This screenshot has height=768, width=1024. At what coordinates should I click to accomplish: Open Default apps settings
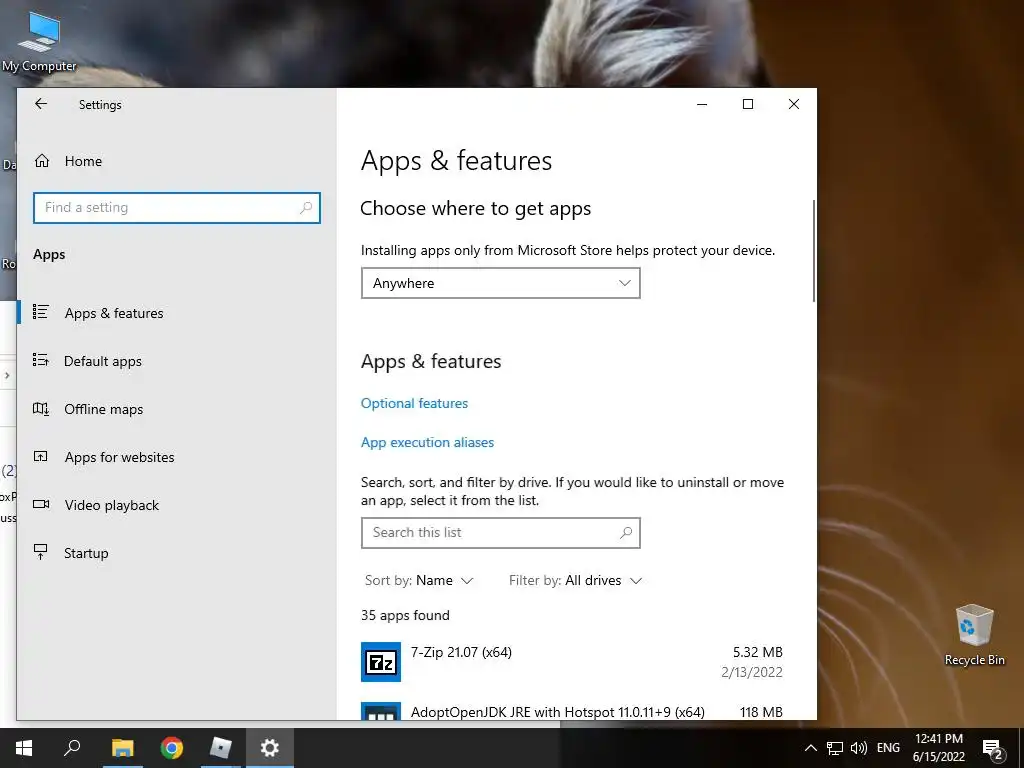point(103,361)
